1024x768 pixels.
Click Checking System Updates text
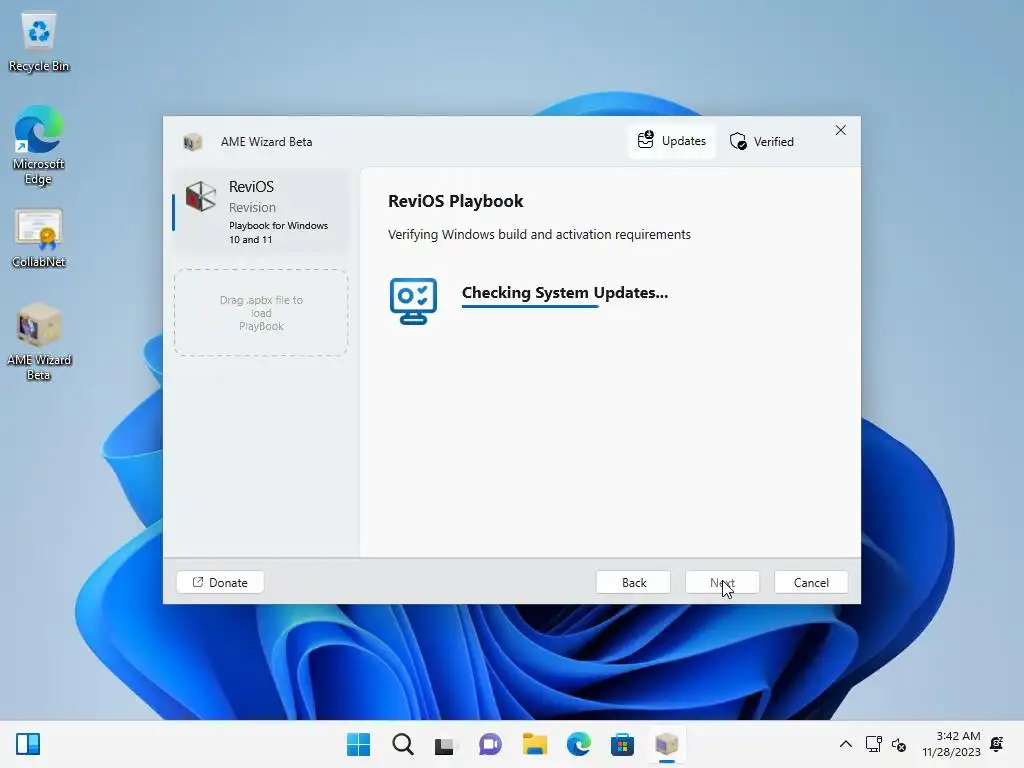[565, 293]
